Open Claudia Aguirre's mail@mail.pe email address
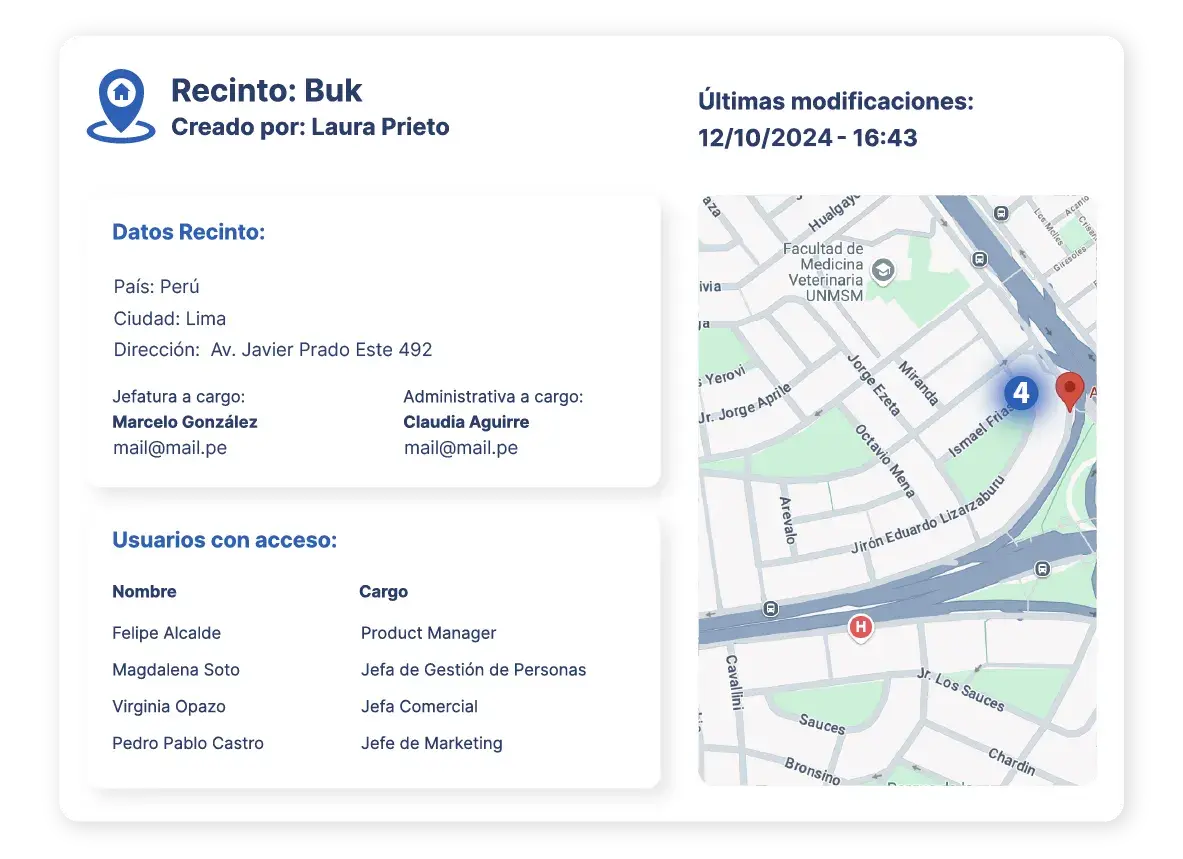This screenshot has width=1183, height=859. tap(461, 448)
